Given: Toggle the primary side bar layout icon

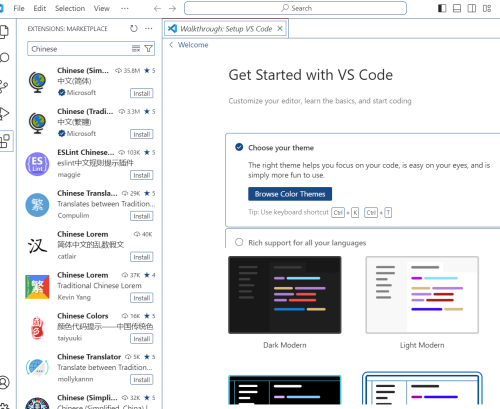Looking at the screenshot, I should [442, 8].
